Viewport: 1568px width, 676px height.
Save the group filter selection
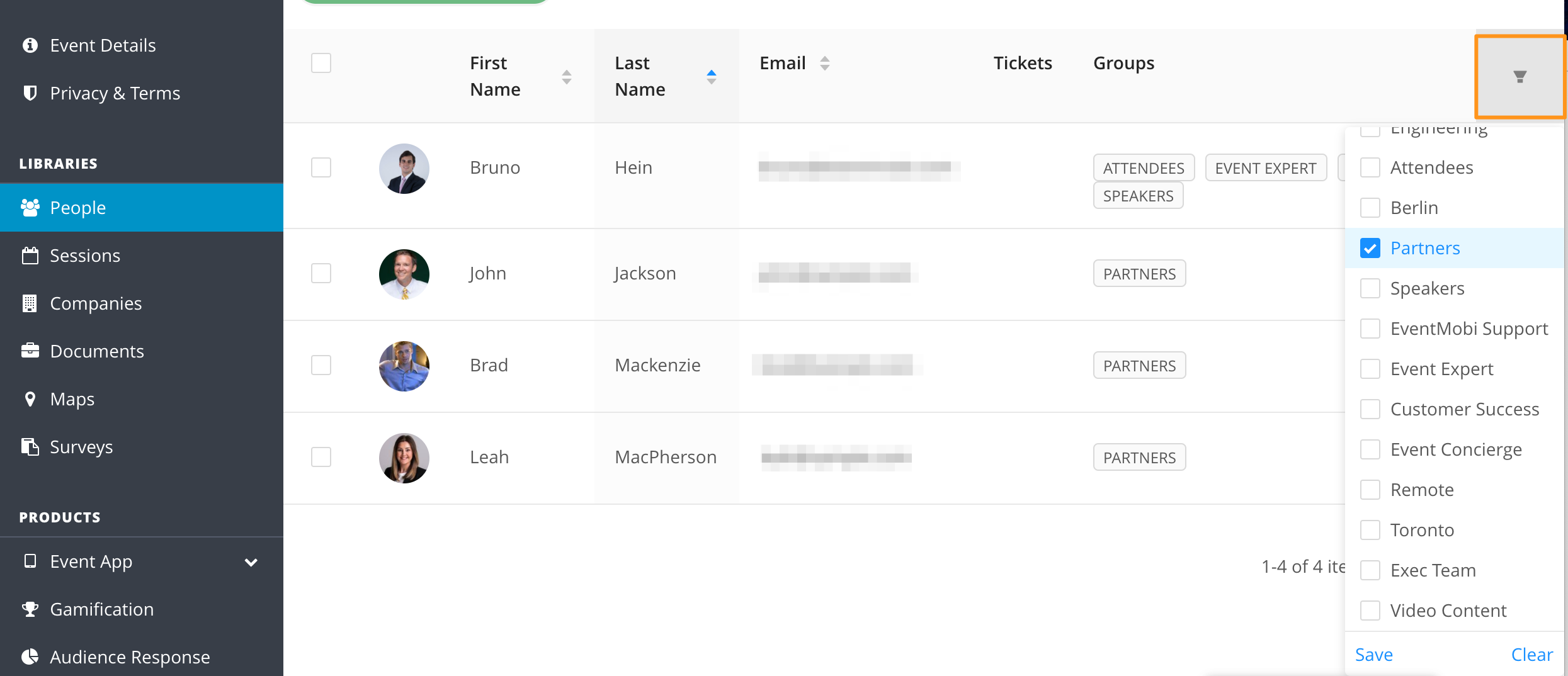coord(1373,655)
